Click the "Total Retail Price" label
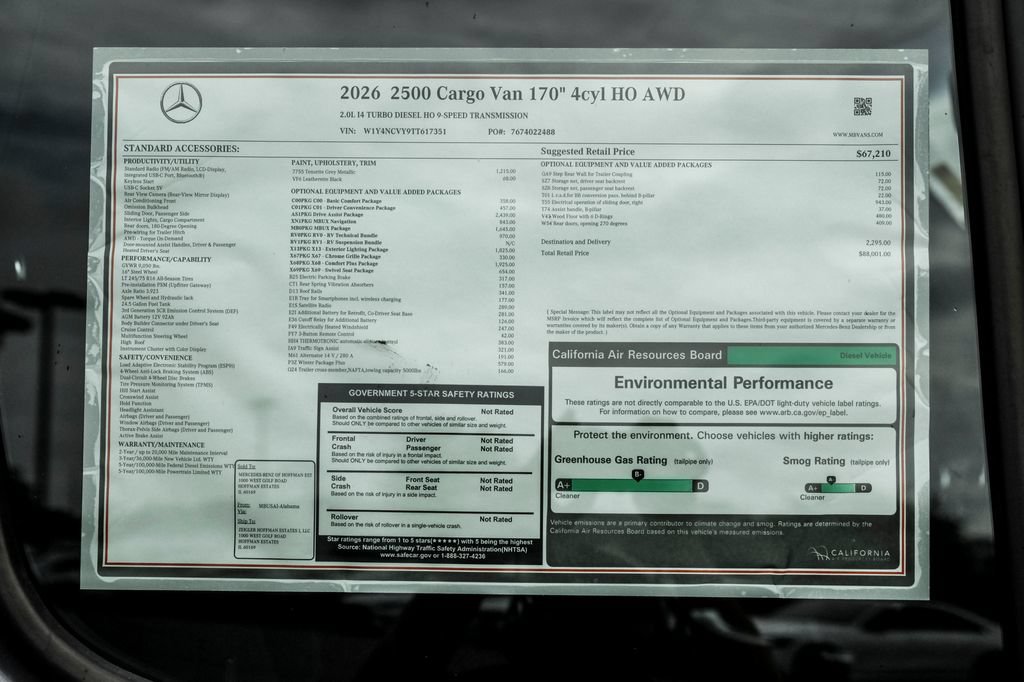This screenshot has height=682, width=1024. tap(564, 253)
